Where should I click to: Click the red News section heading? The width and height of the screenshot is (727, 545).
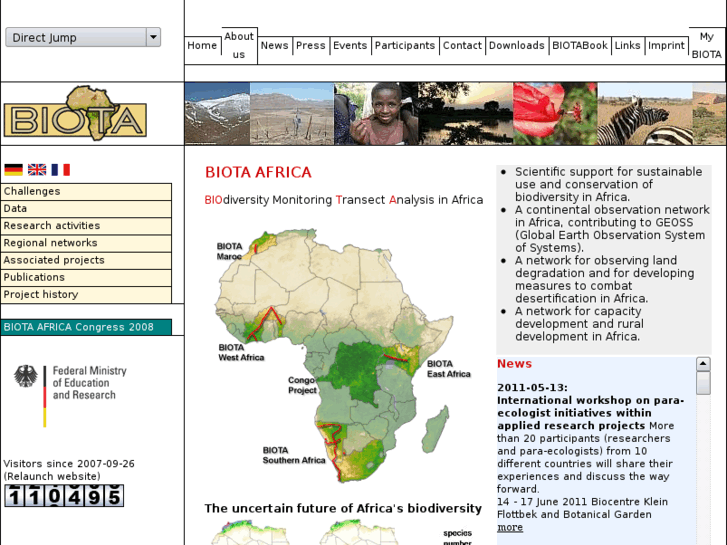pos(514,364)
